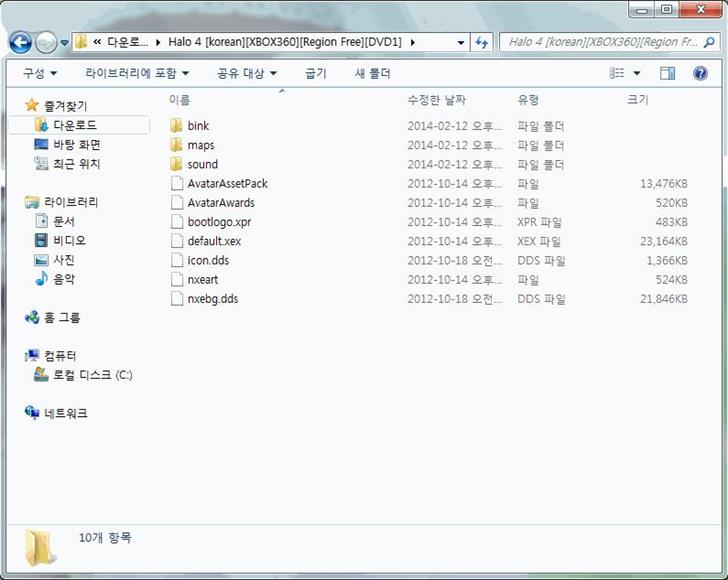Select 홈 그룹 in navigation pane
728x580 pixels.
[62, 317]
